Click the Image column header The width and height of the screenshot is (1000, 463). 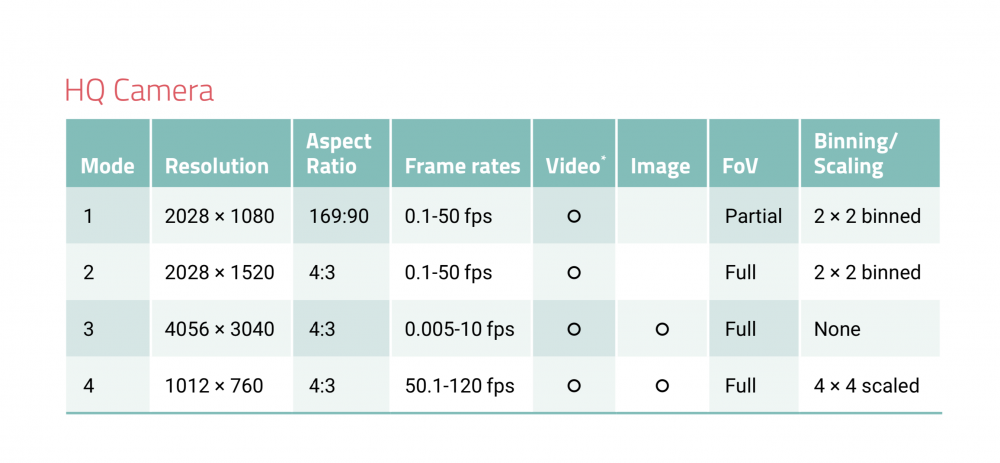pyautogui.click(x=660, y=166)
